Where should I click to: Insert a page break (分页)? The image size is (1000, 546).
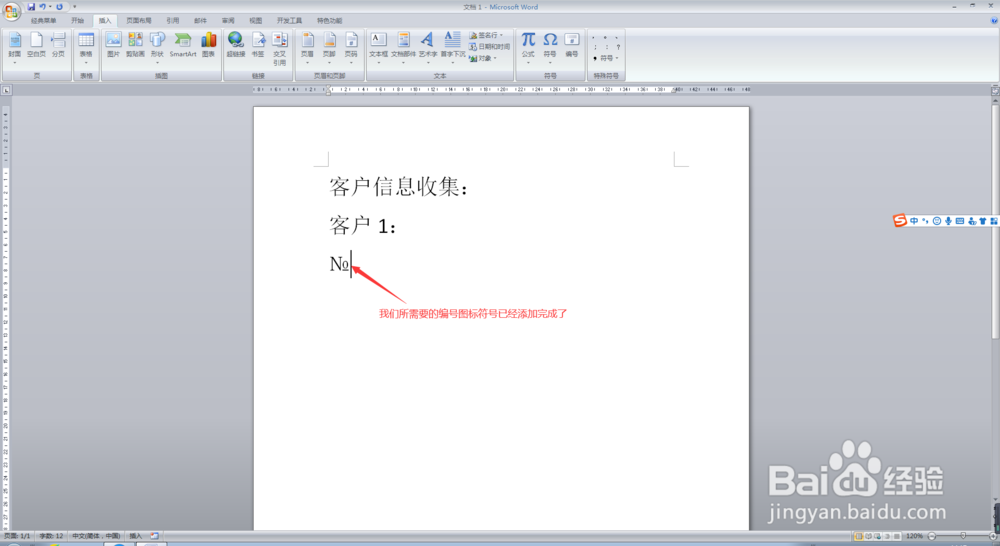[58, 45]
